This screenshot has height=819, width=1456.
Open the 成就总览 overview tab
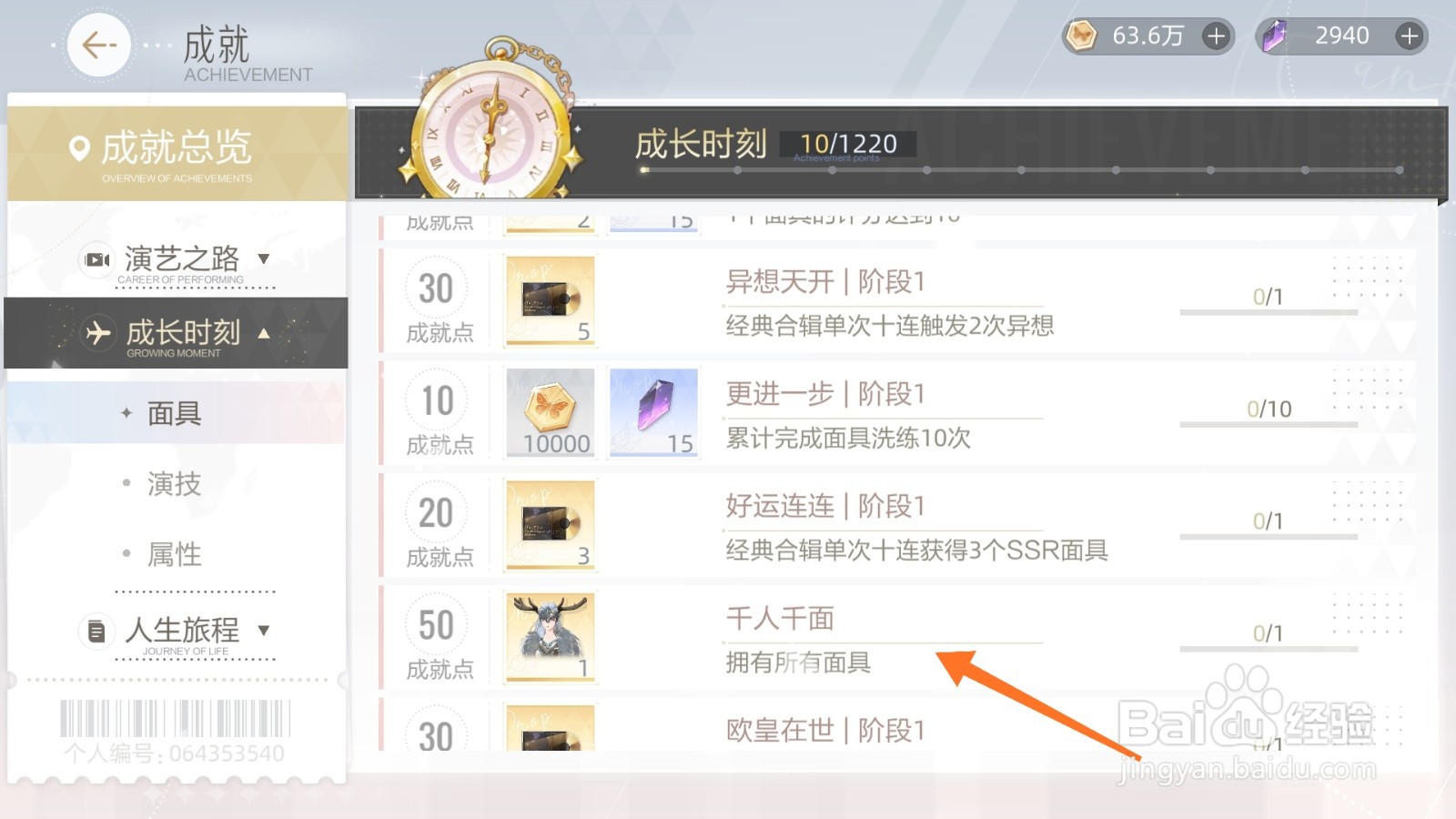[177, 152]
